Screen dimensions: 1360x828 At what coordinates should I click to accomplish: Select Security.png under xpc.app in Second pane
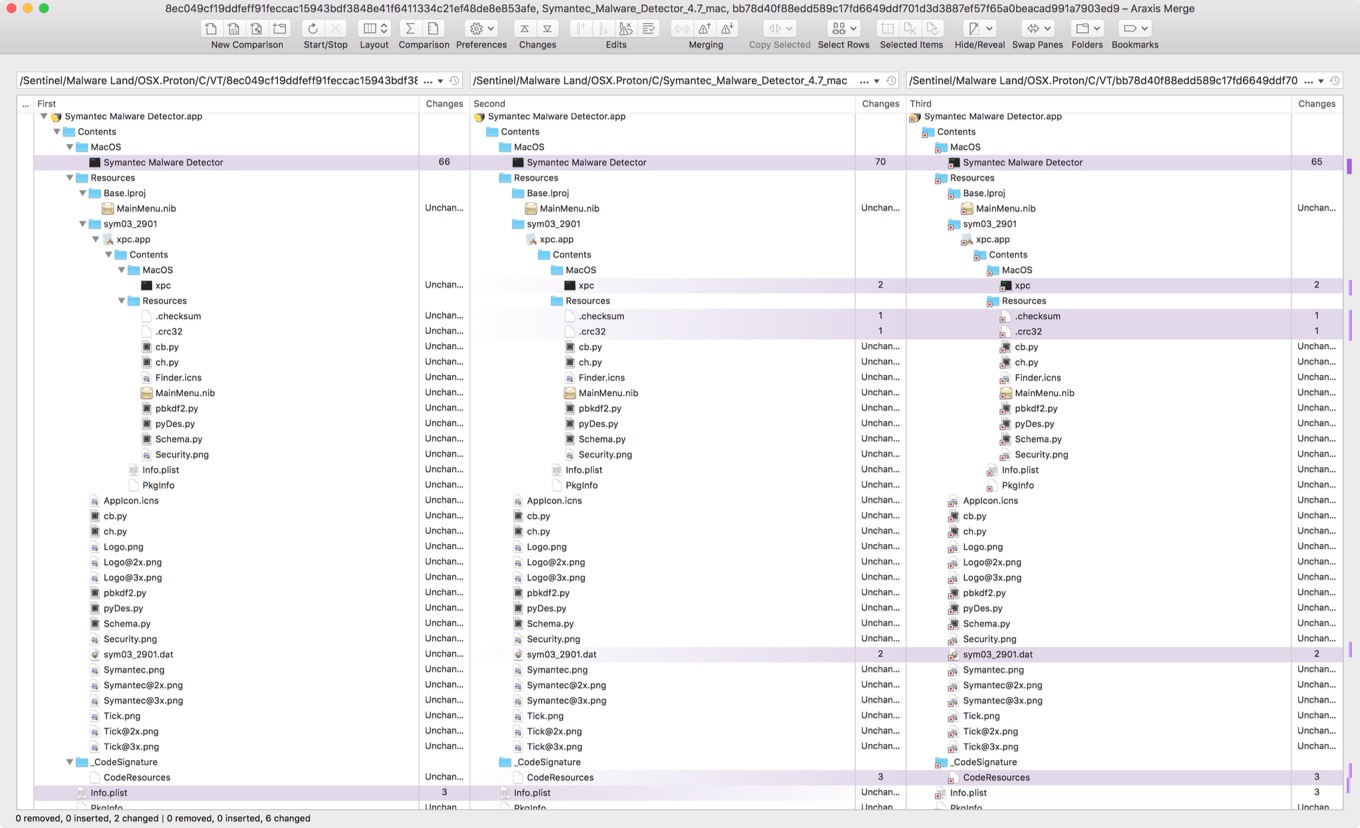click(662, 454)
